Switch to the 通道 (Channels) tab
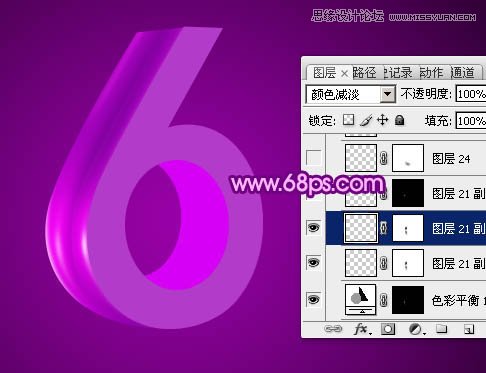 (462, 72)
